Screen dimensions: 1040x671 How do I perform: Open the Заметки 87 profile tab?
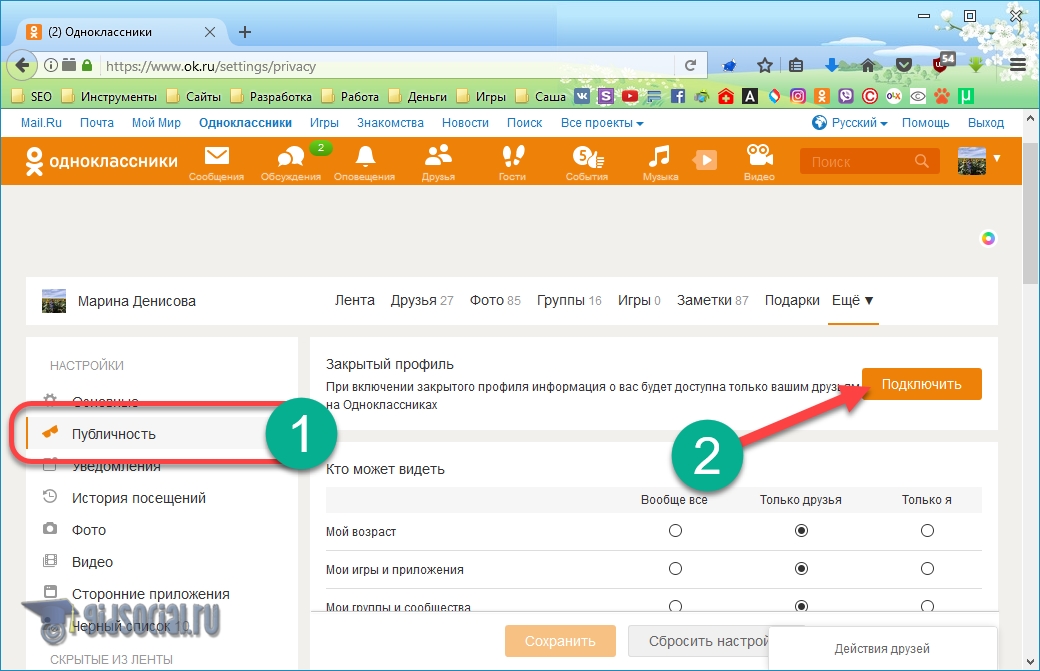coord(712,300)
